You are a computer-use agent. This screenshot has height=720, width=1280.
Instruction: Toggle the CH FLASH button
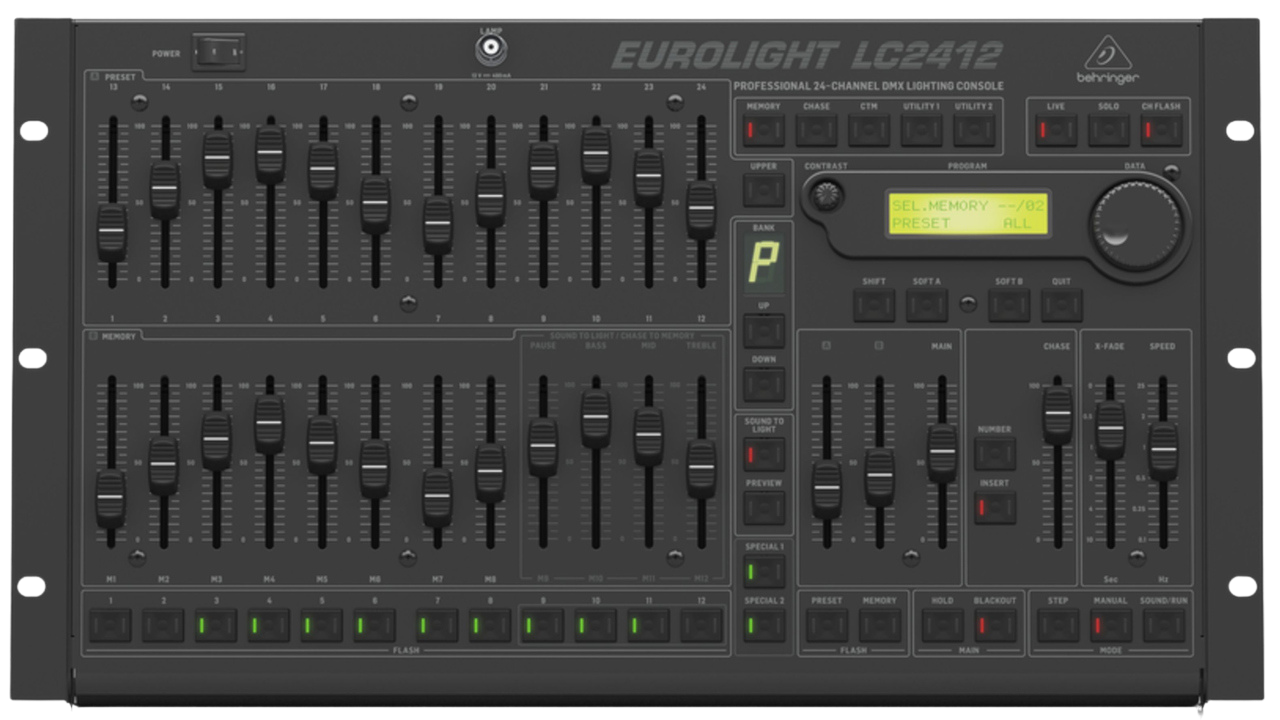1161,130
